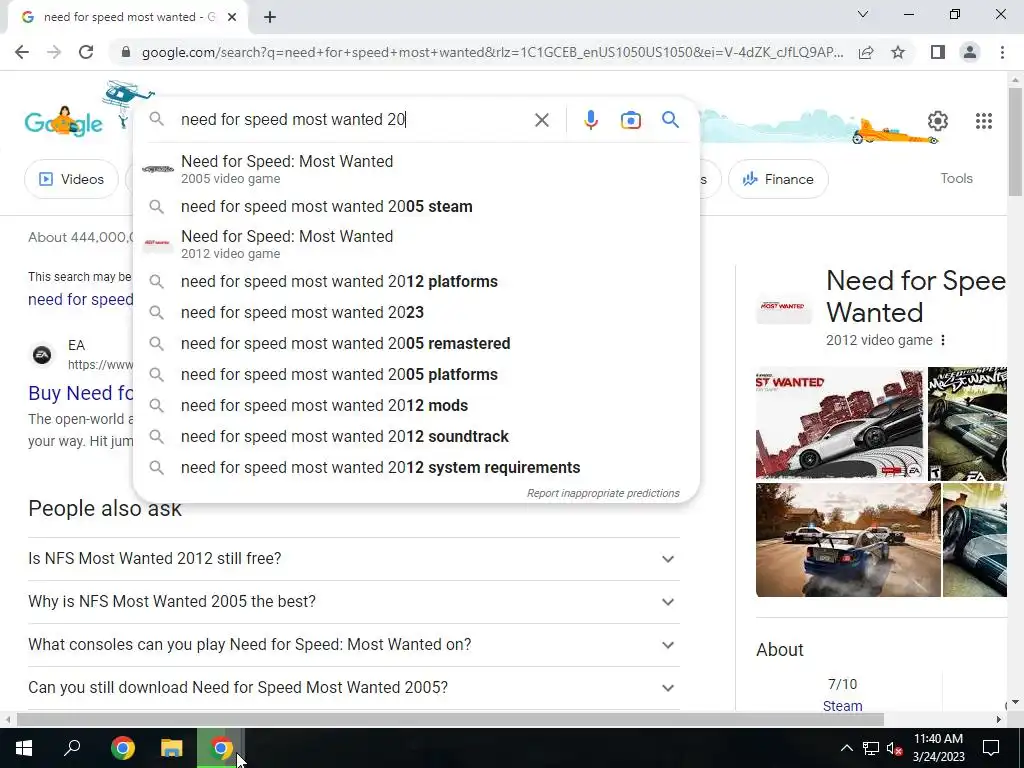
Task: Open a new browser tab
Action: pyautogui.click(x=270, y=17)
